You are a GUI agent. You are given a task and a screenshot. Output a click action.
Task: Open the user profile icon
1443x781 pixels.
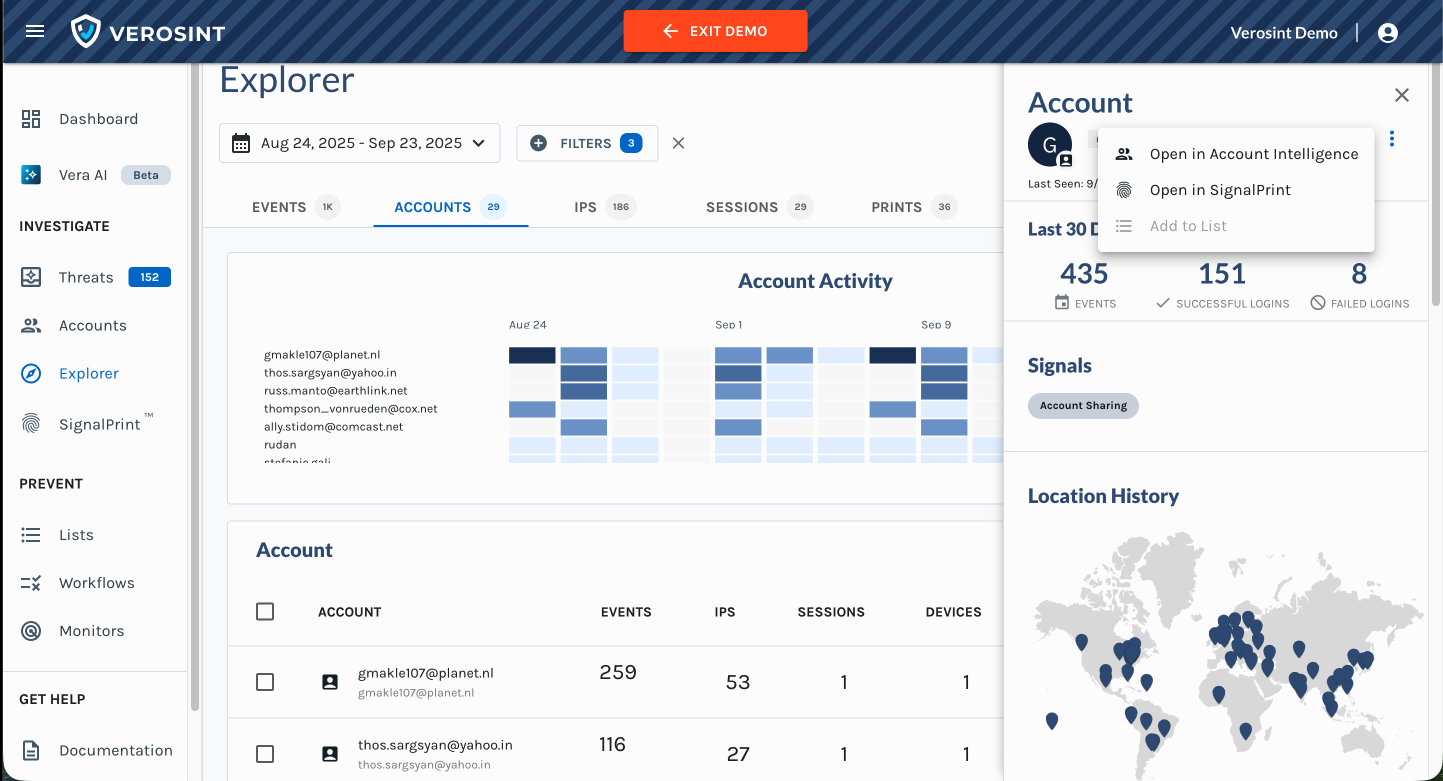point(1387,33)
